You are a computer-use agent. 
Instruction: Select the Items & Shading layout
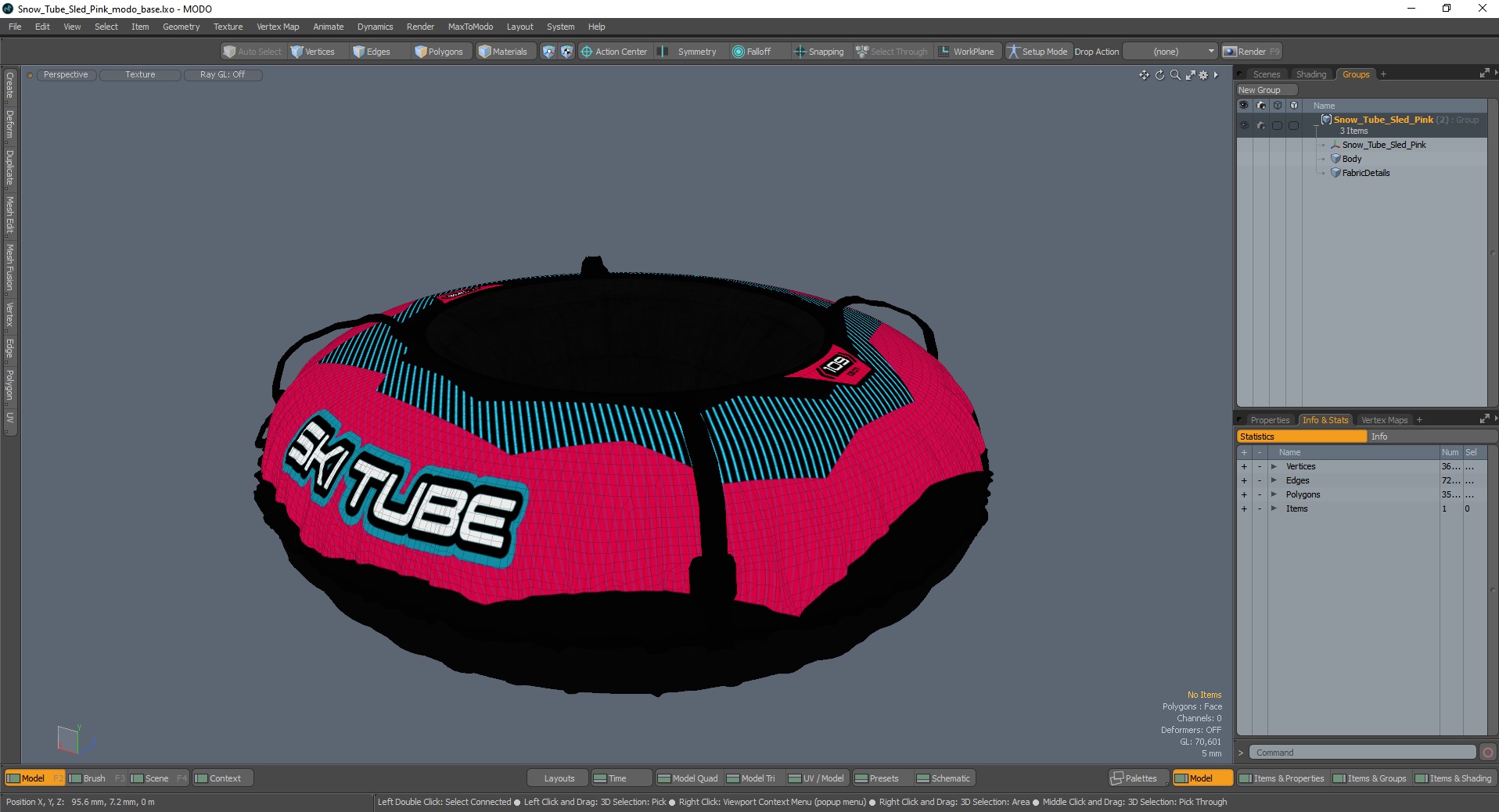pos(1454,778)
